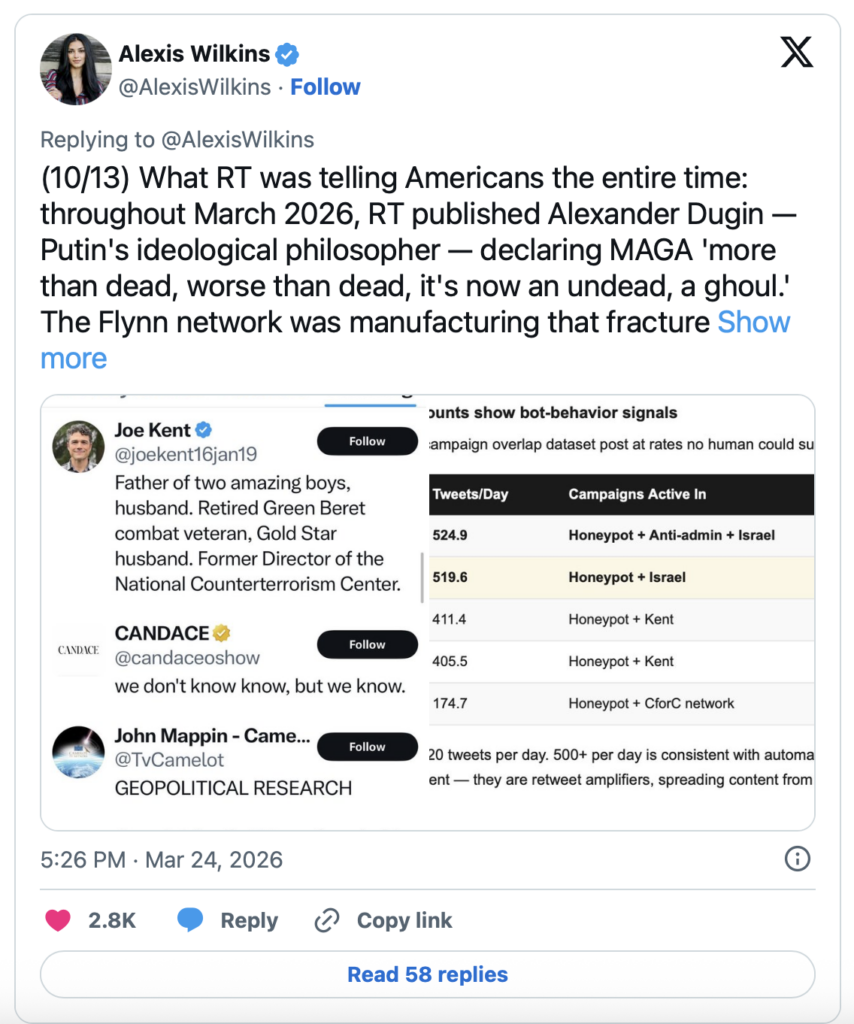
Task: Click Joe Kent's profile picture
Action: click(x=78, y=447)
